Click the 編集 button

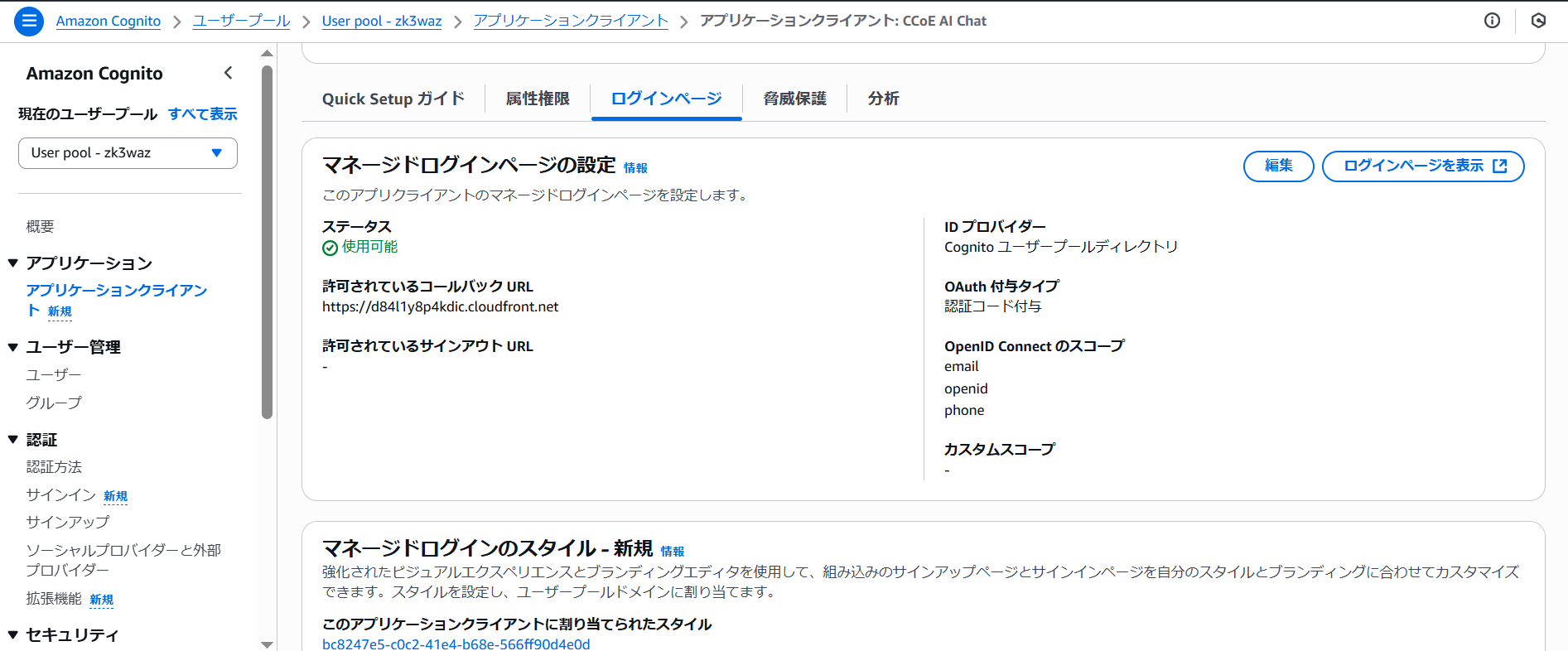pyautogui.click(x=1279, y=166)
